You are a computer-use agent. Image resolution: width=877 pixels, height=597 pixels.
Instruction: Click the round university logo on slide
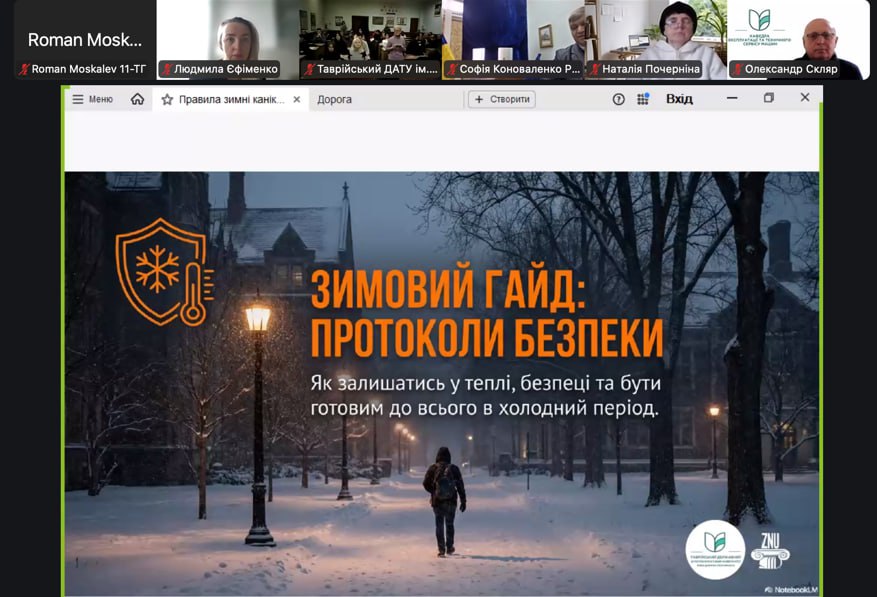(715, 549)
